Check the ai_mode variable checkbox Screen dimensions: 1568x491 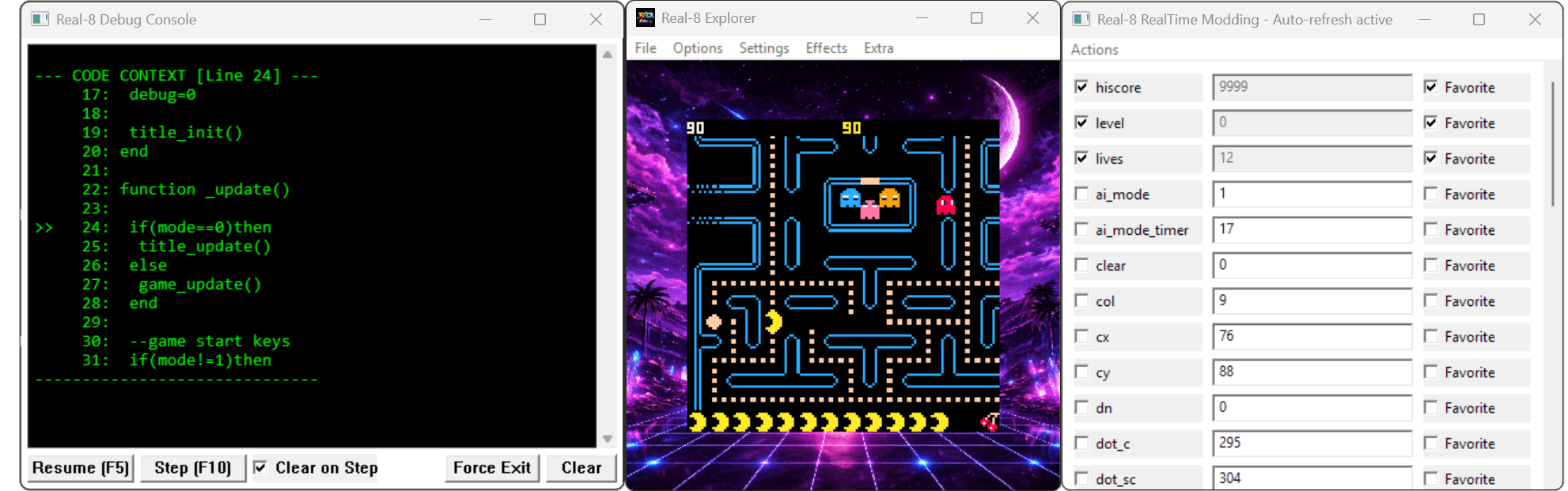click(x=1081, y=194)
